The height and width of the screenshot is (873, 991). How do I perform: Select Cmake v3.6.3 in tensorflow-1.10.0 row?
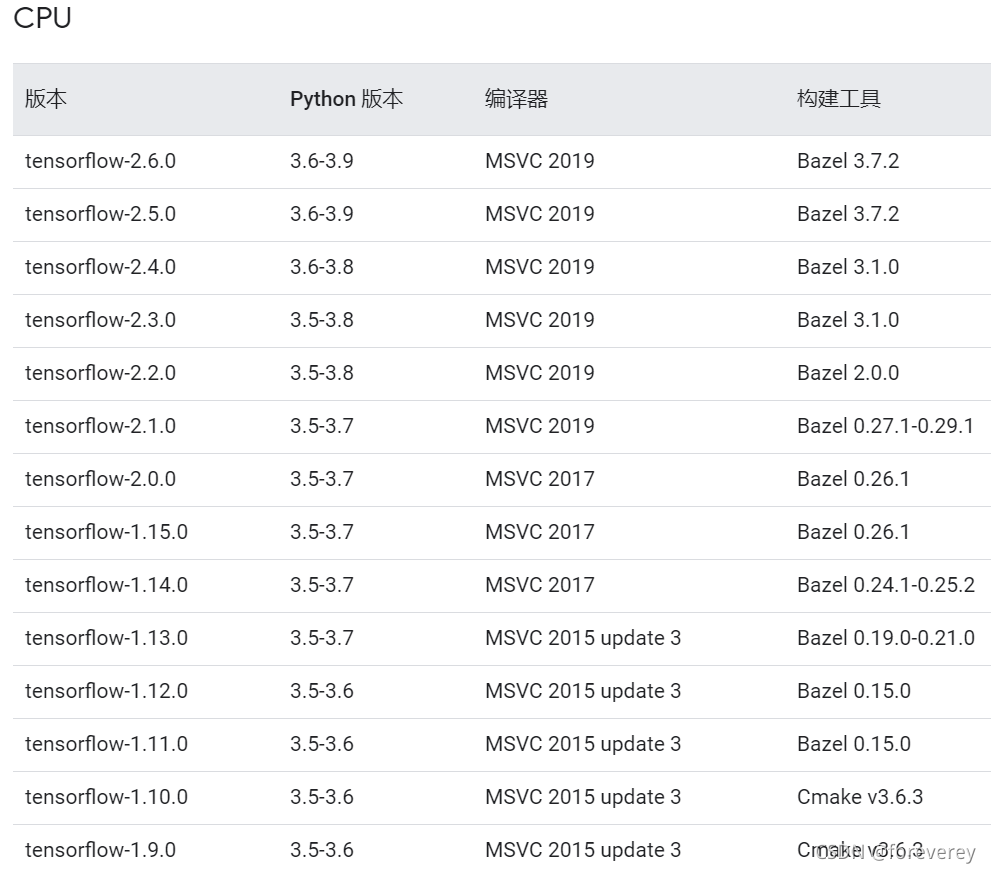(860, 798)
